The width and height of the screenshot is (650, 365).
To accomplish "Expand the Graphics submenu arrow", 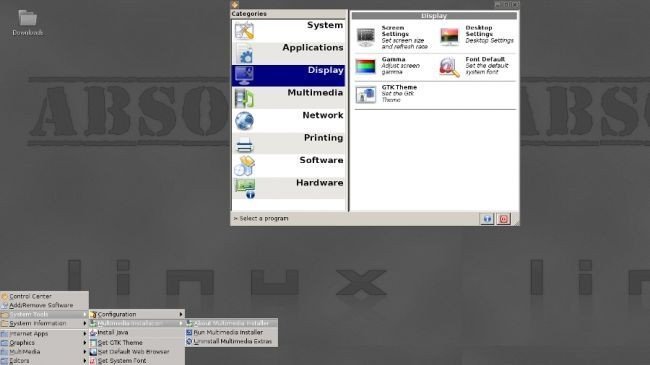I will 85,343.
